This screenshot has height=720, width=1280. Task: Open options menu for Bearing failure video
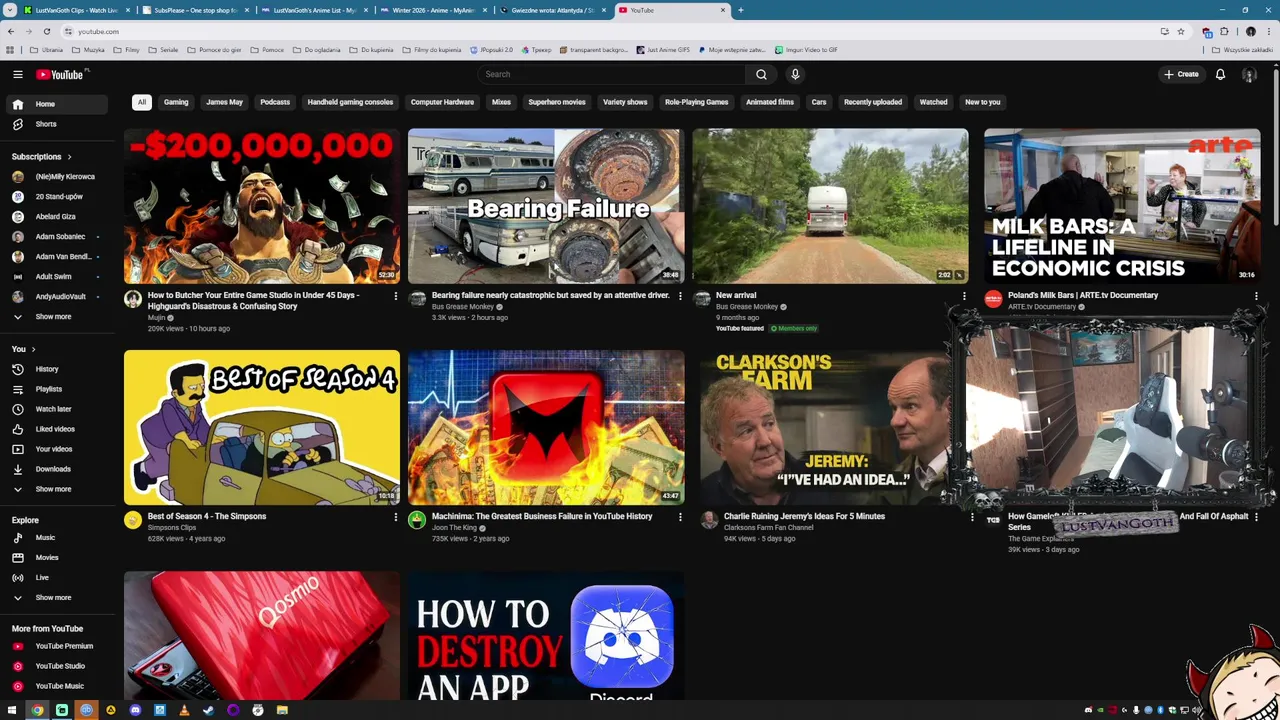click(x=680, y=296)
